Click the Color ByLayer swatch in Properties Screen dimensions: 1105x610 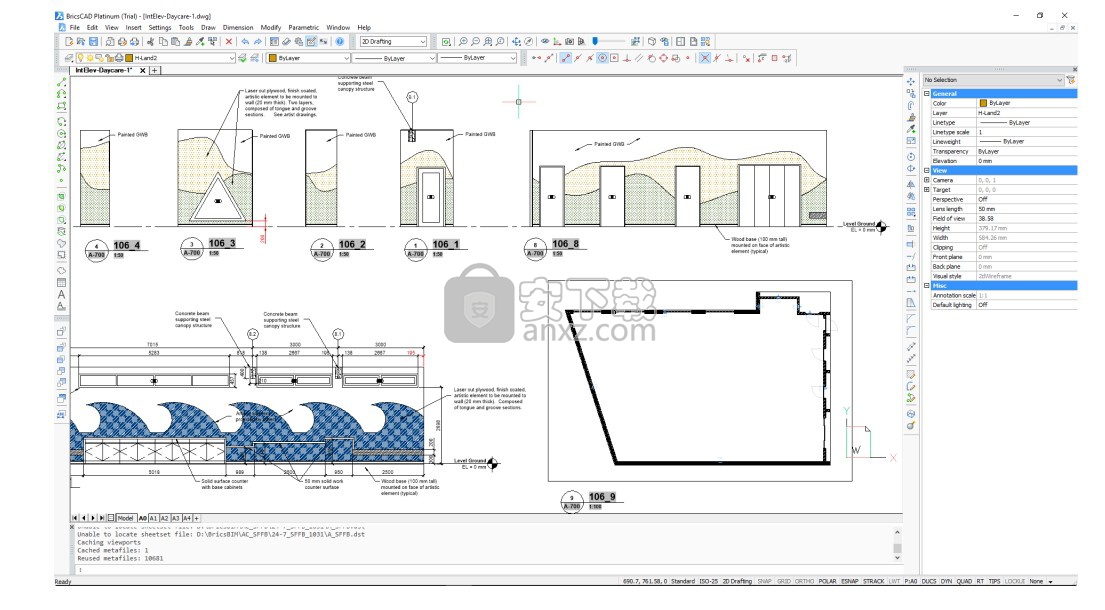pyautogui.click(x=983, y=103)
